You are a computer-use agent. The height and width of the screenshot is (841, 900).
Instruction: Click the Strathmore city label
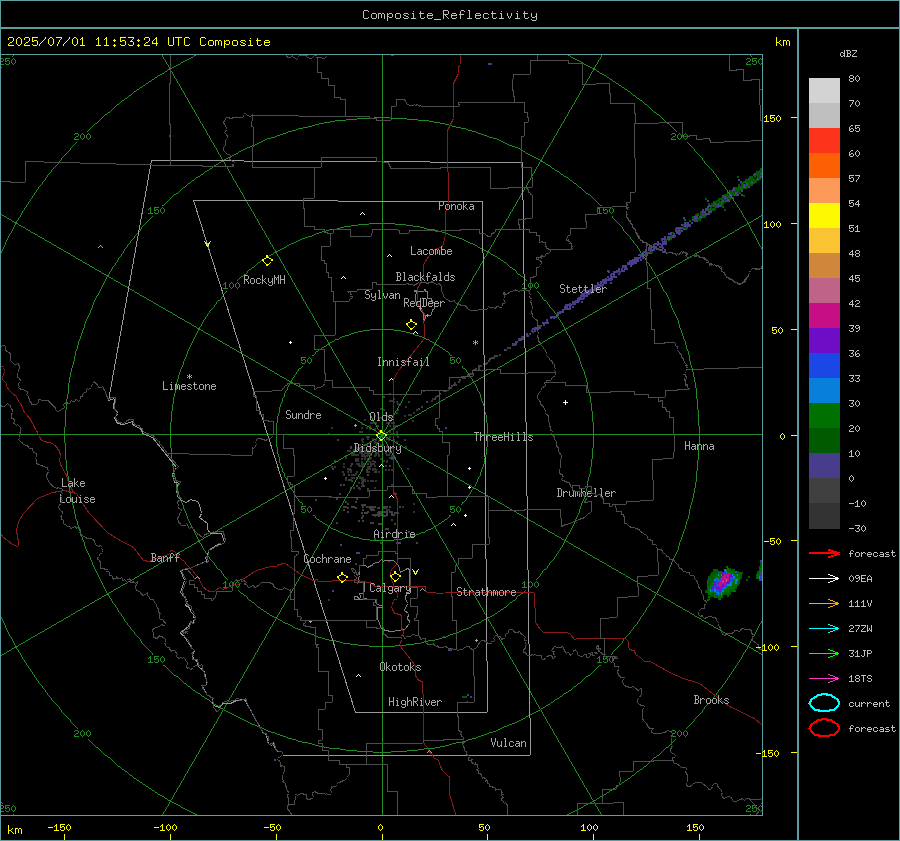click(x=486, y=592)
